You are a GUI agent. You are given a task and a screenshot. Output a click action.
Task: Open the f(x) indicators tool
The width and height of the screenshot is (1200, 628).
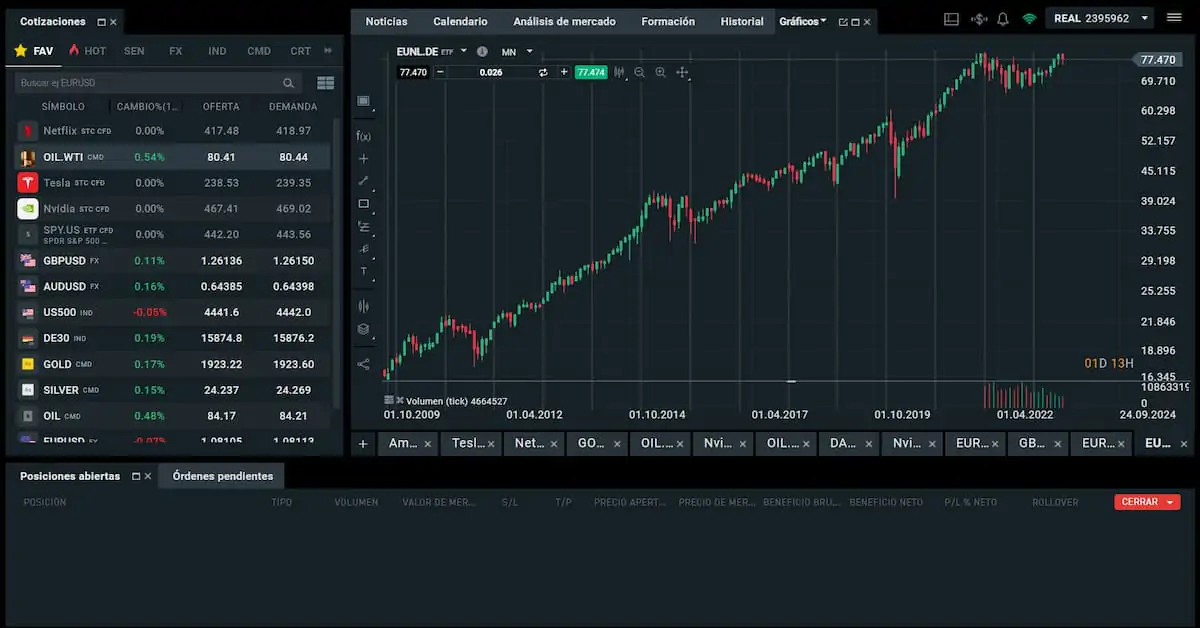click(363, 136)
